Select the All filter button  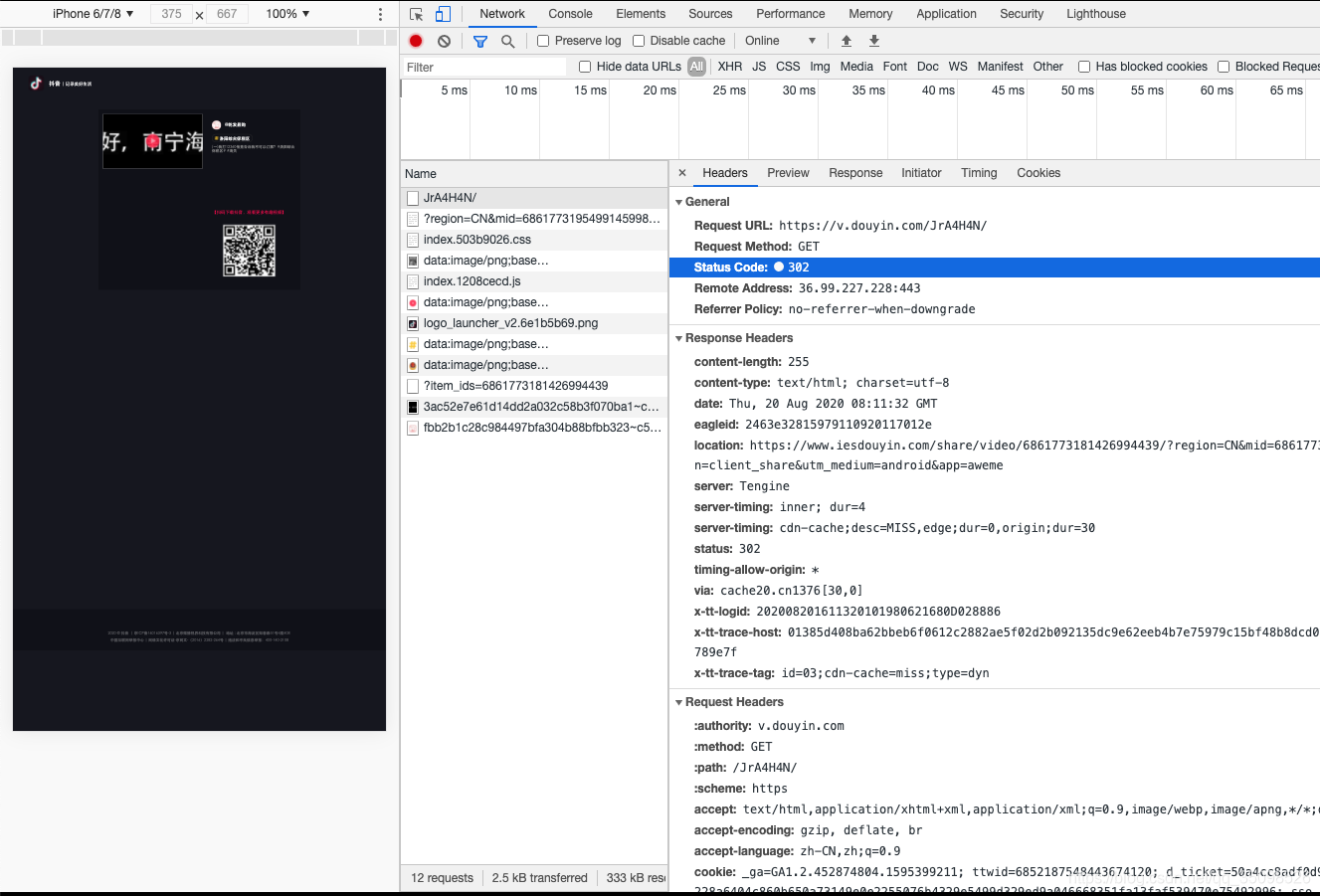pos(696,67)
